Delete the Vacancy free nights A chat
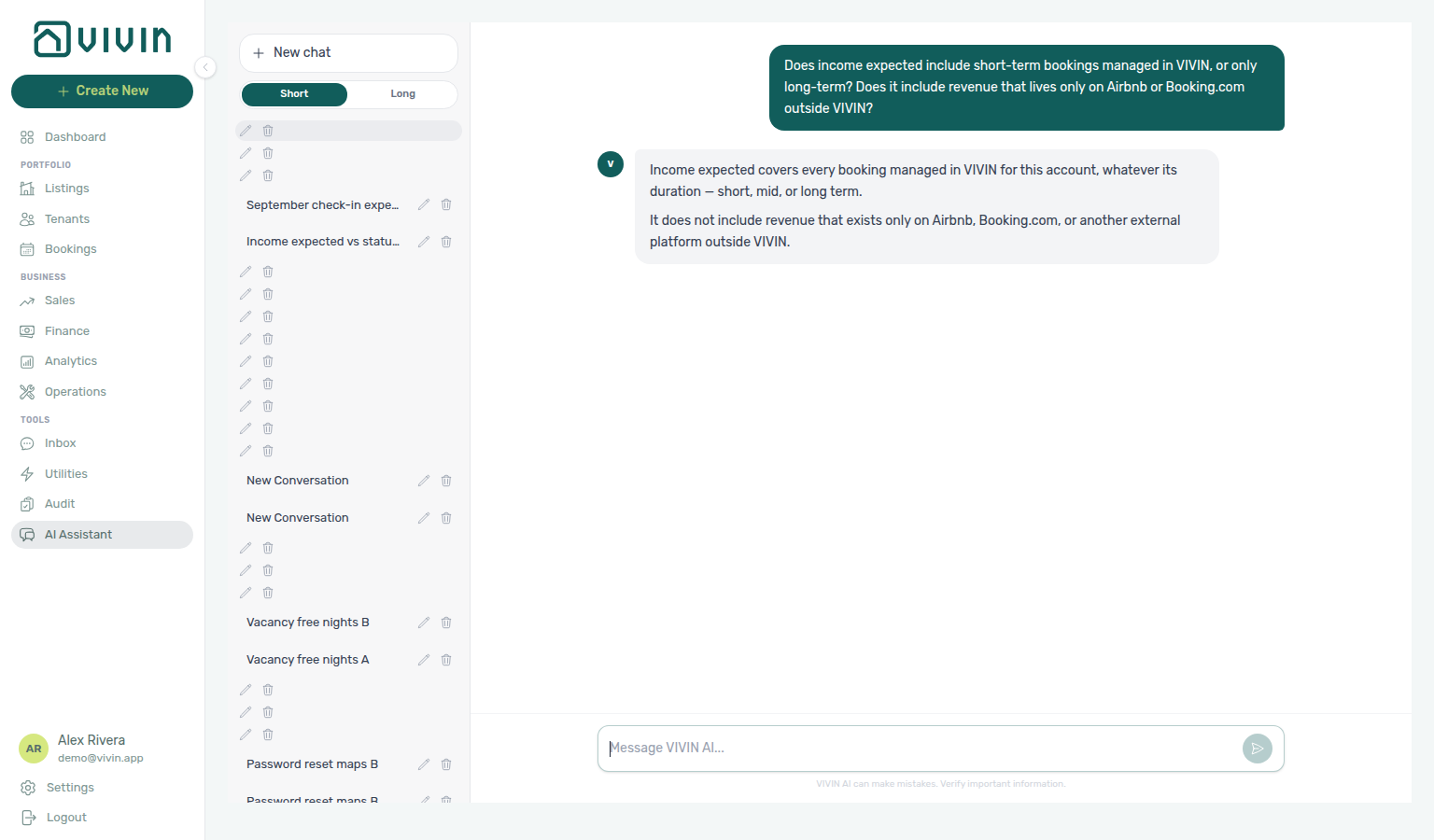The width and height of the screenshot is (1434, 840). pos(446,660)
